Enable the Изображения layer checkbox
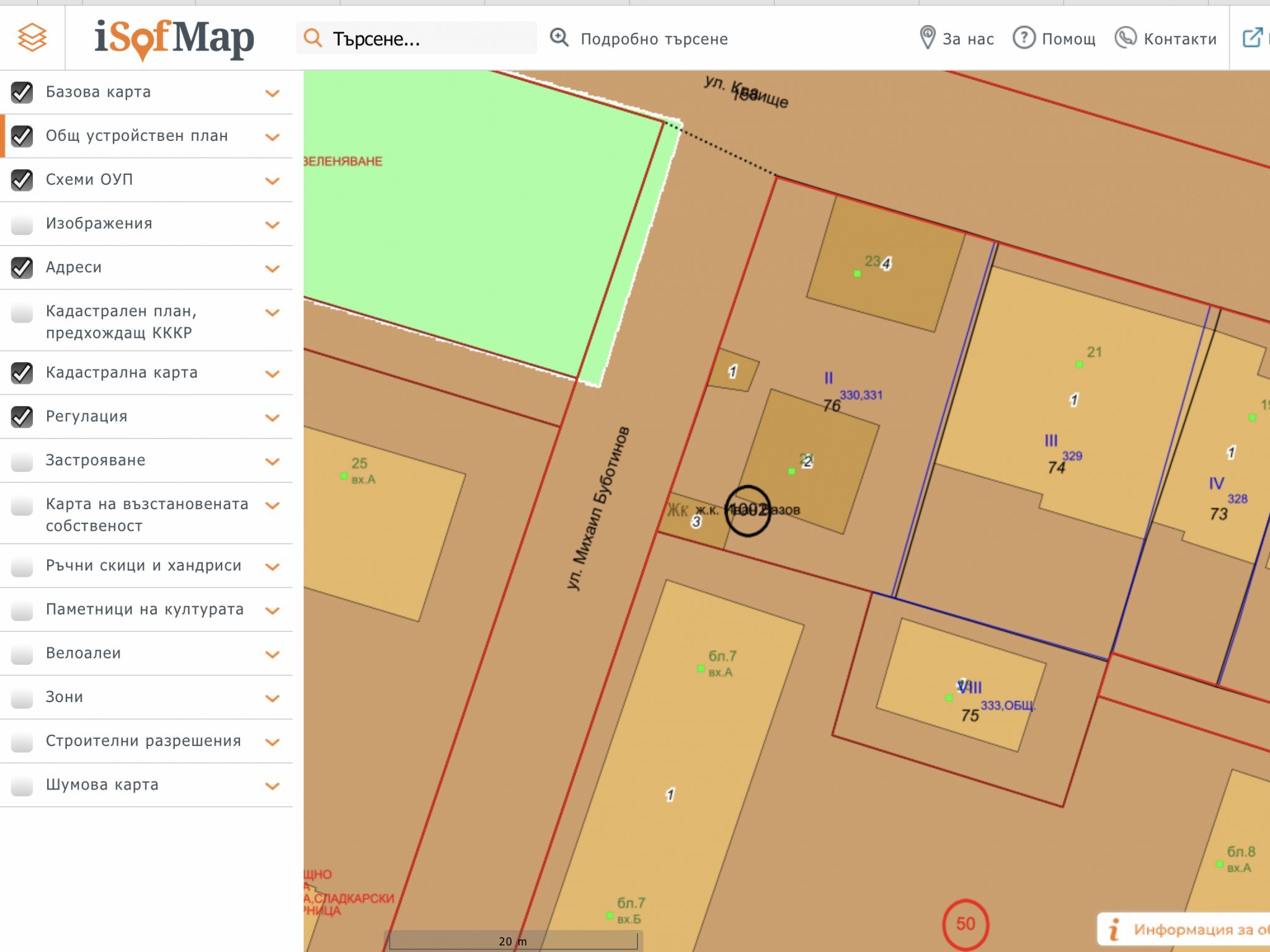 (22, 224)
